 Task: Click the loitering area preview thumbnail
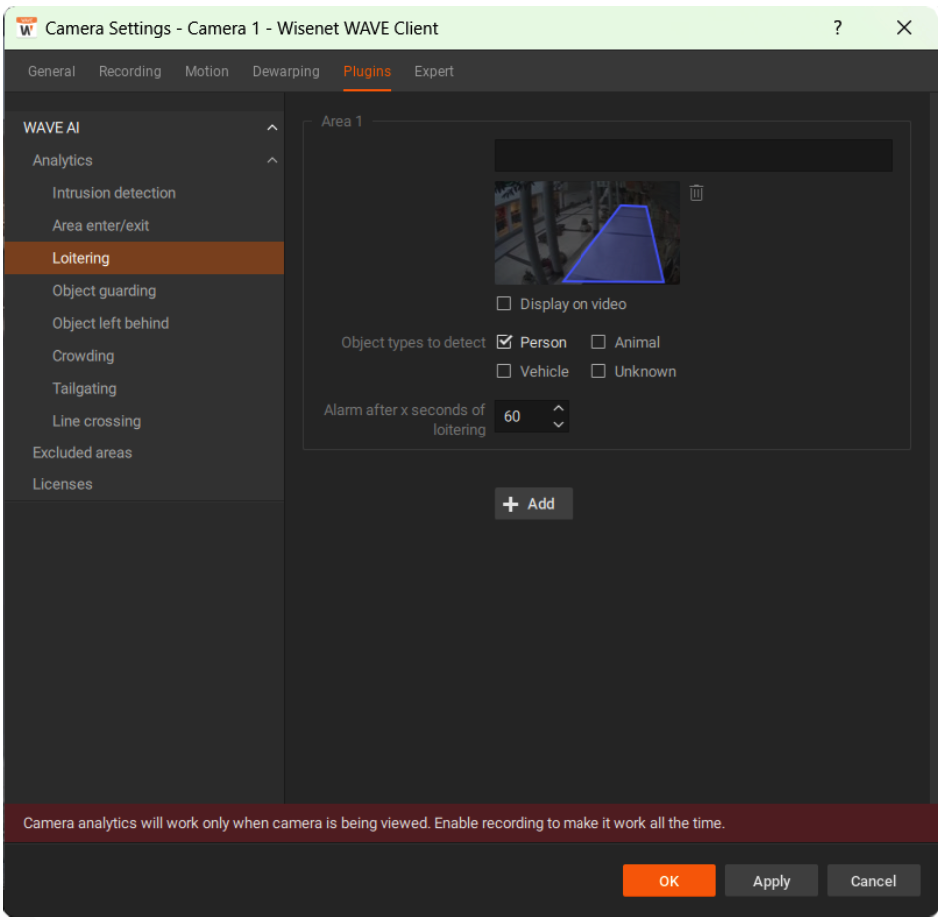coord(587,233)
